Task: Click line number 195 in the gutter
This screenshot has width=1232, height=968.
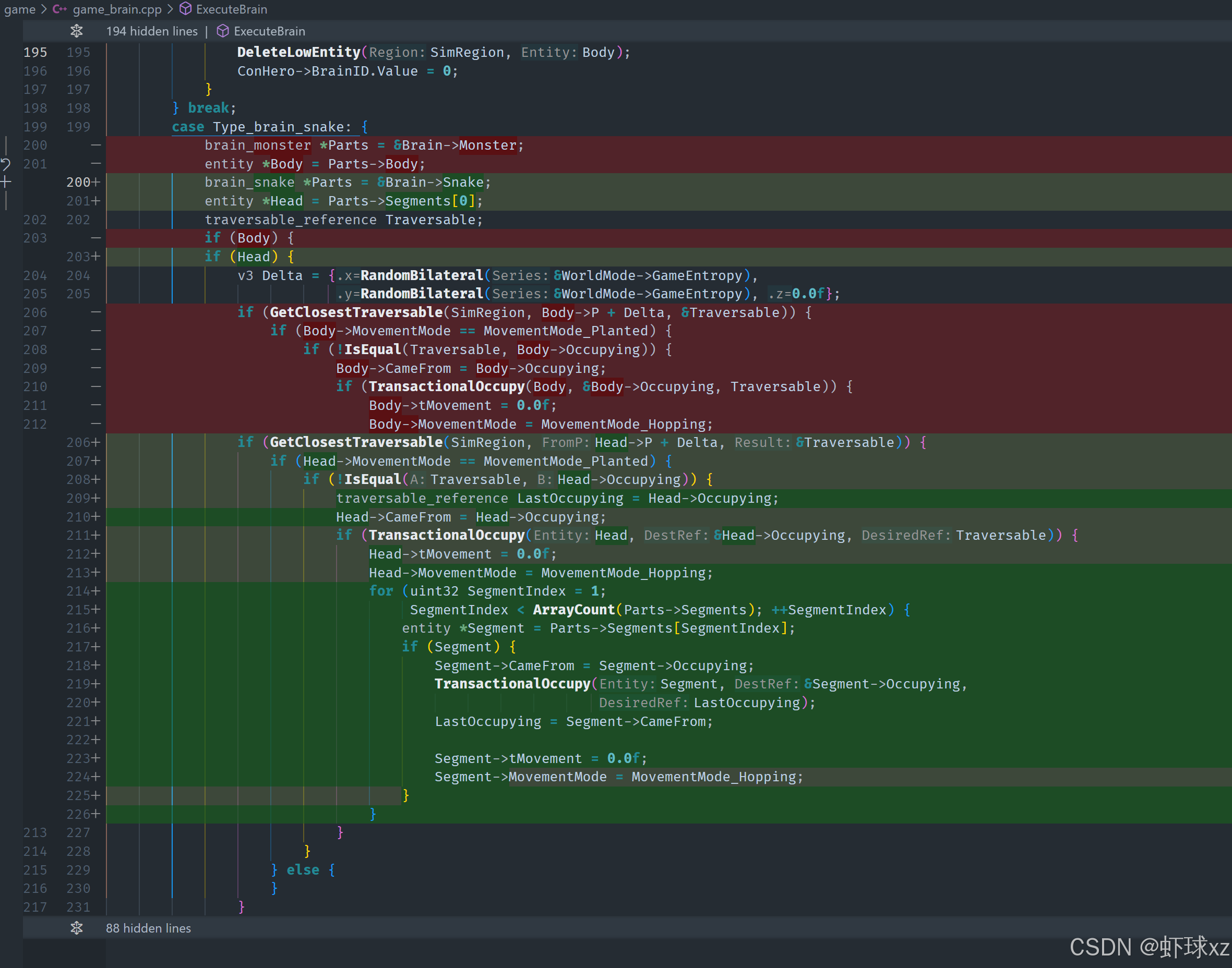Action: click(35, 52)
